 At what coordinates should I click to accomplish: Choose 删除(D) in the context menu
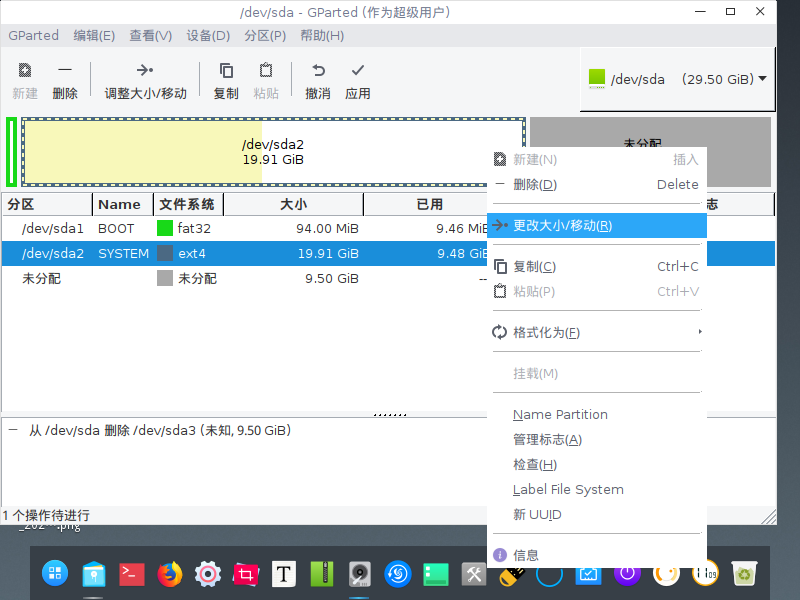[x=597, y=185]
